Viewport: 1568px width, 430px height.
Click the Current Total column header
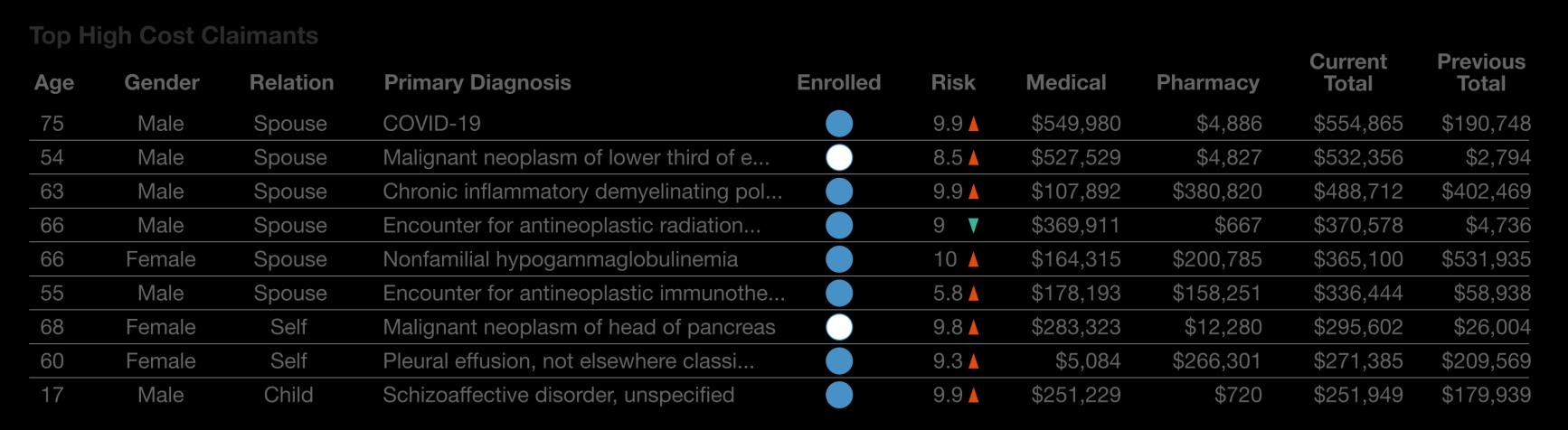click(1347, 72)
